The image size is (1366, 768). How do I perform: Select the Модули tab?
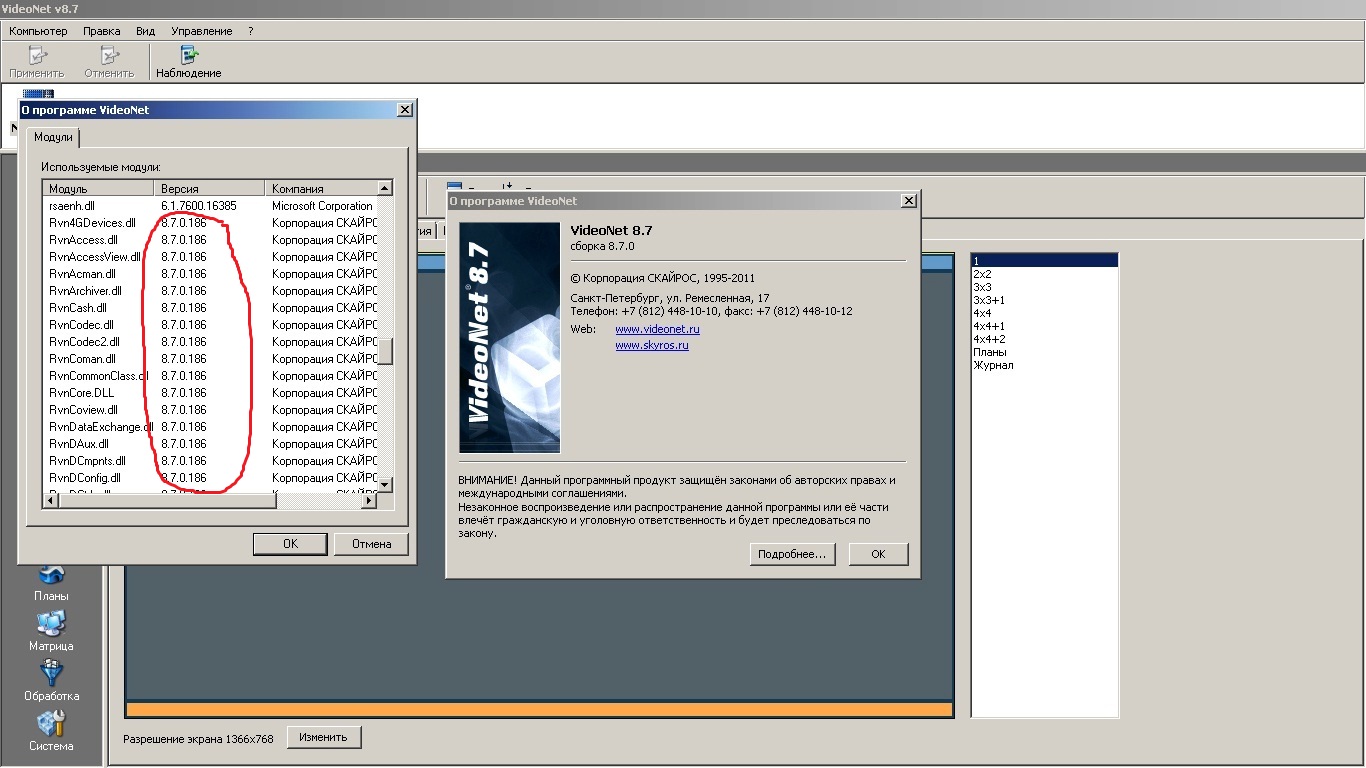coord(53,137)
